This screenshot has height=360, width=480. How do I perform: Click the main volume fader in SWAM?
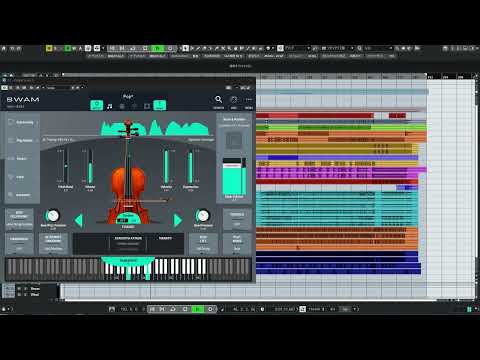pyautogui.click(x=232, y=177)
